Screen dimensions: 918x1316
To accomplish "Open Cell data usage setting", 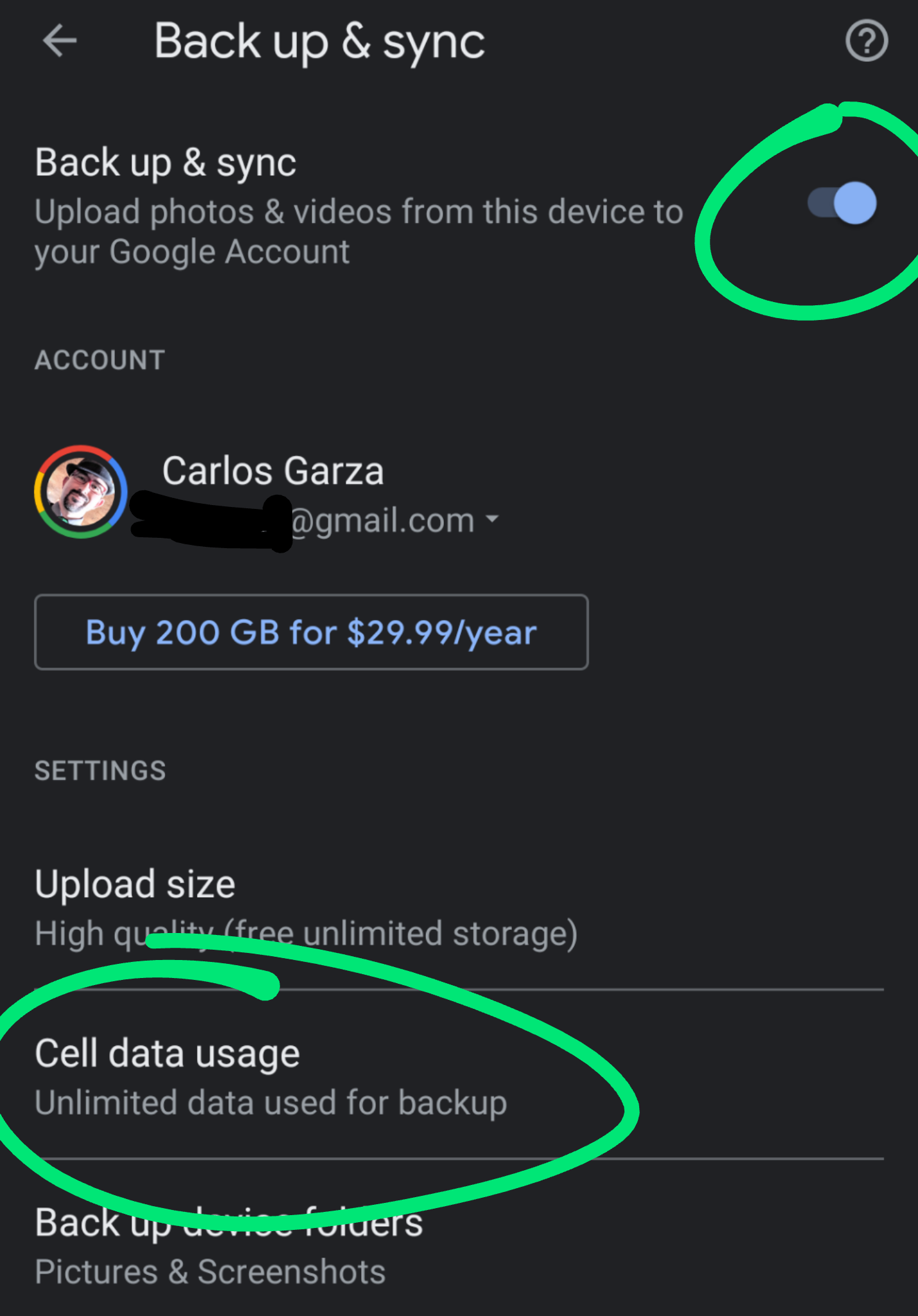I will tap(459, 1075).
